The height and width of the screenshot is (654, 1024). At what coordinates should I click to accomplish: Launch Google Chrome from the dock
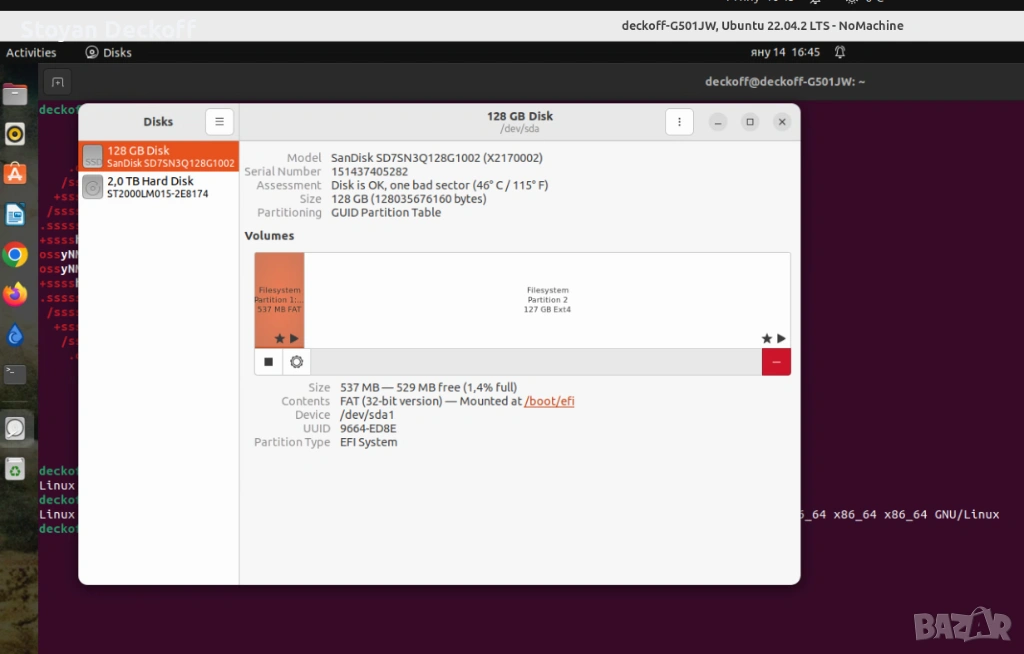pos(15,255)
